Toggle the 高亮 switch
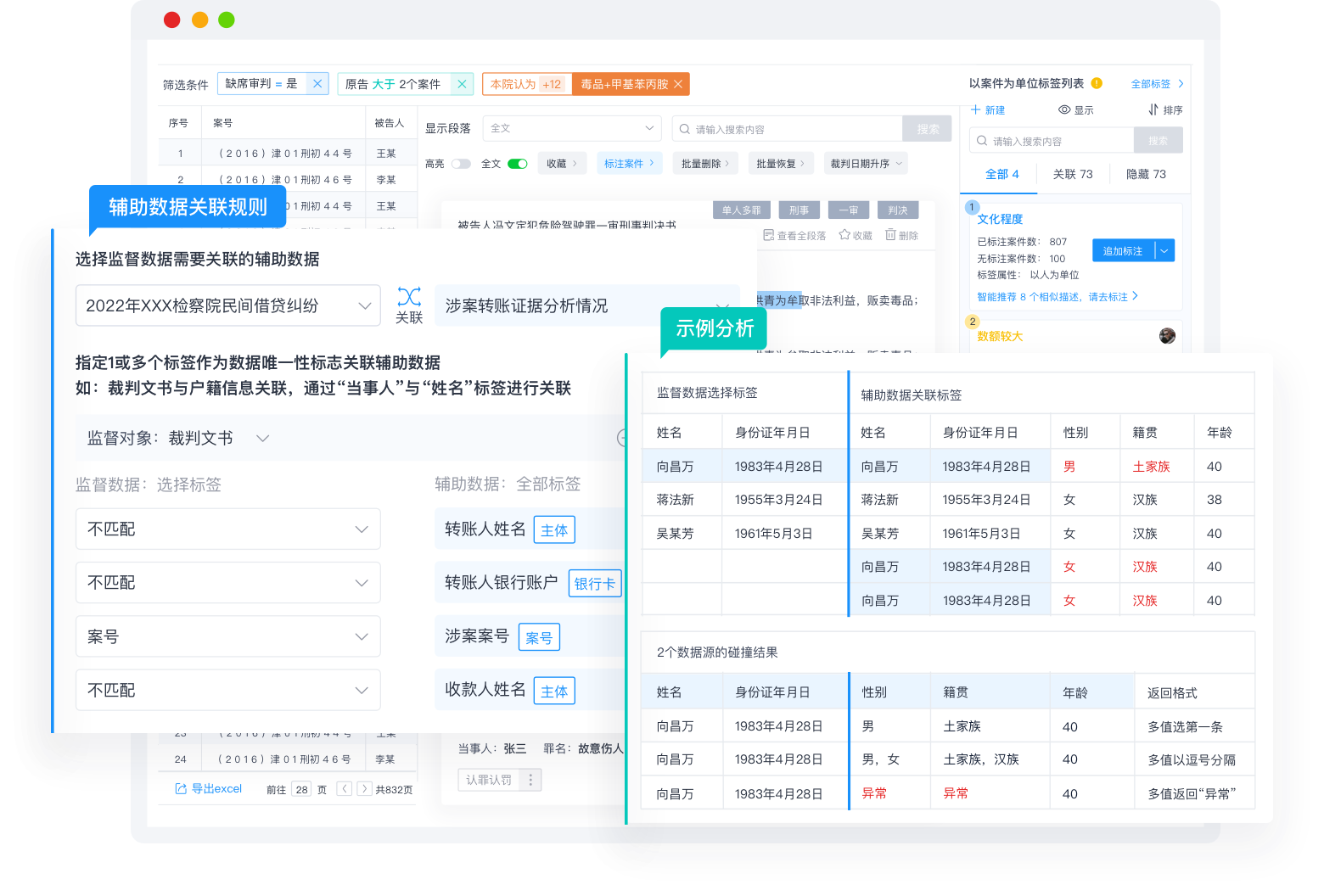Image resolution: width=1324 pixels, height=896 pixels. point(461,164)
